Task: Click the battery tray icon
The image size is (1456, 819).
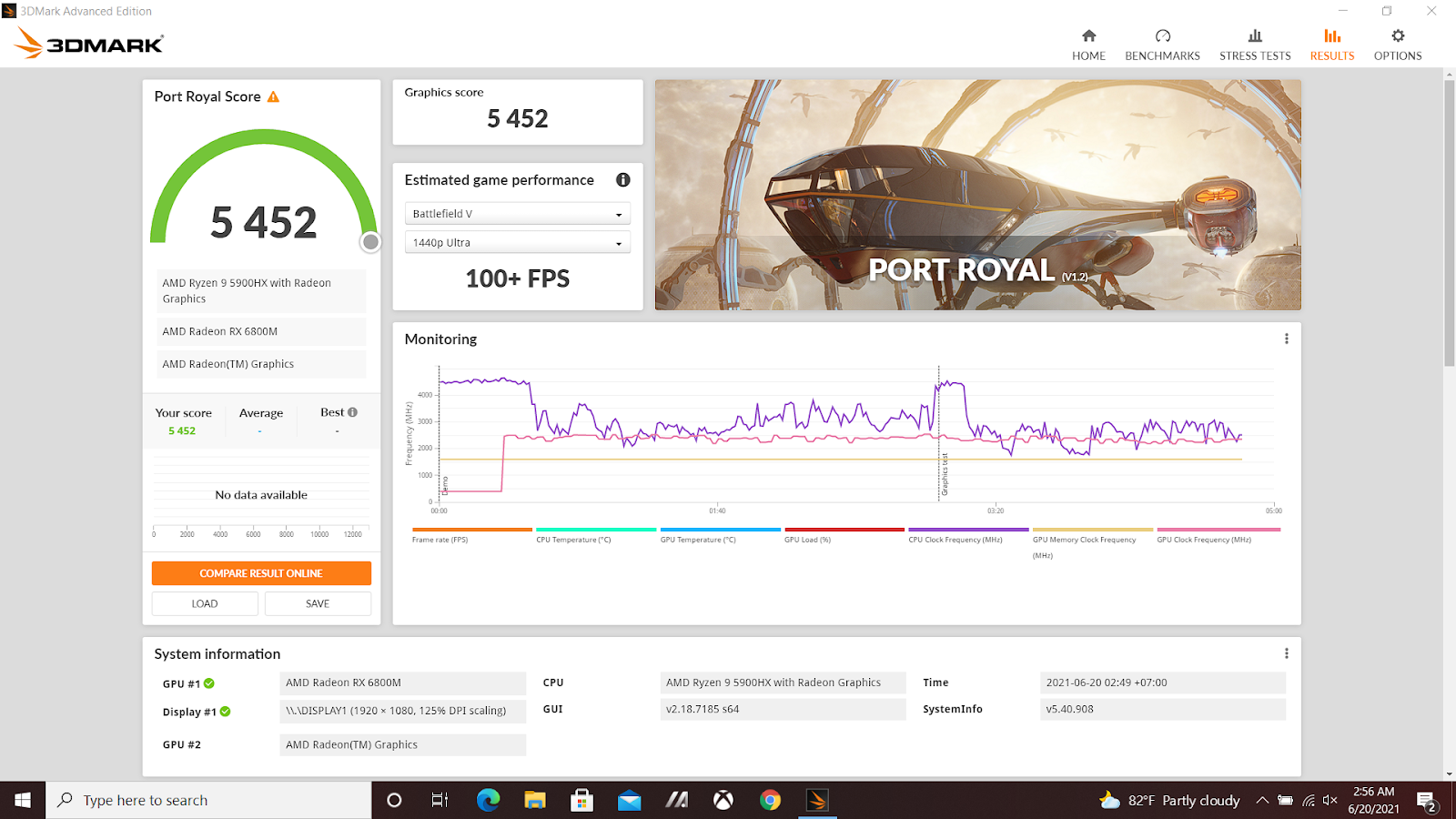Action: click(1285, 800)
